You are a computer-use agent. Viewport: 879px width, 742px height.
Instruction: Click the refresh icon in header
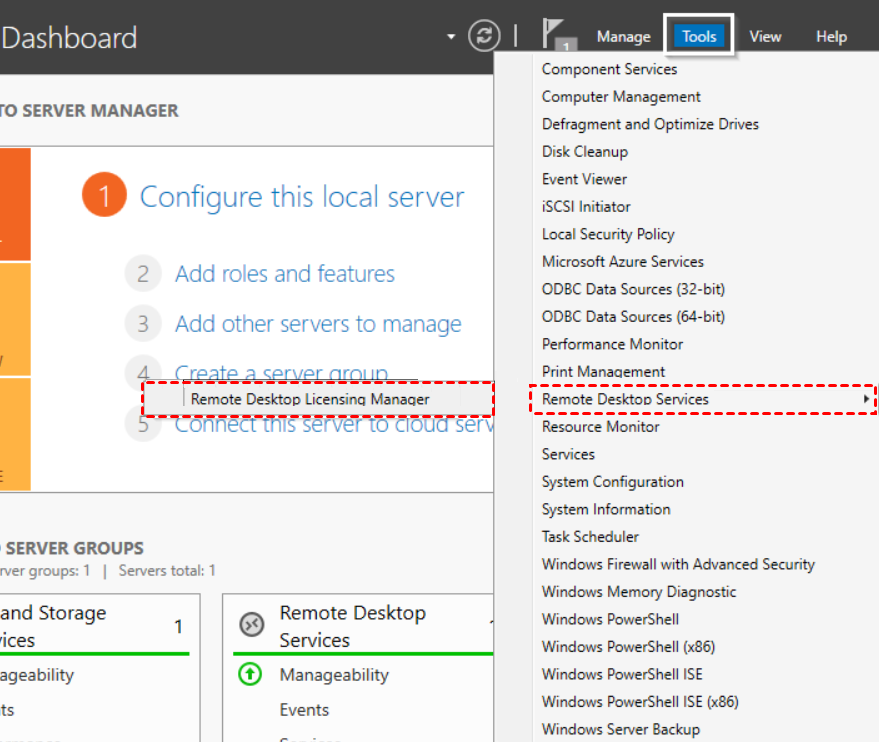click(484, 37)
